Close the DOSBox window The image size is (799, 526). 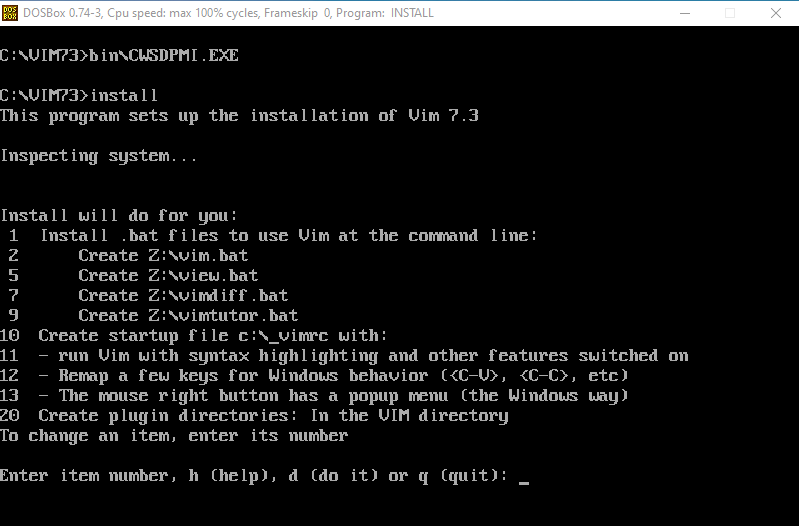click(x=776, y=13)
